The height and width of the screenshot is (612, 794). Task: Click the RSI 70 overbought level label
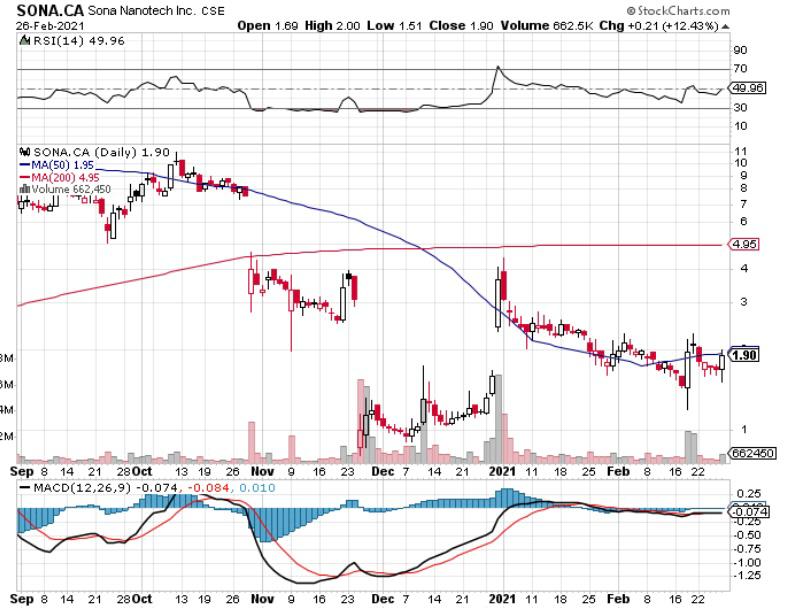(740, 68)
